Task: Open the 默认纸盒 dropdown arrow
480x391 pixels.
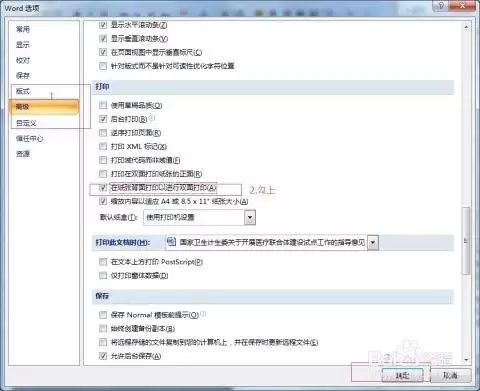Action: 250,218
